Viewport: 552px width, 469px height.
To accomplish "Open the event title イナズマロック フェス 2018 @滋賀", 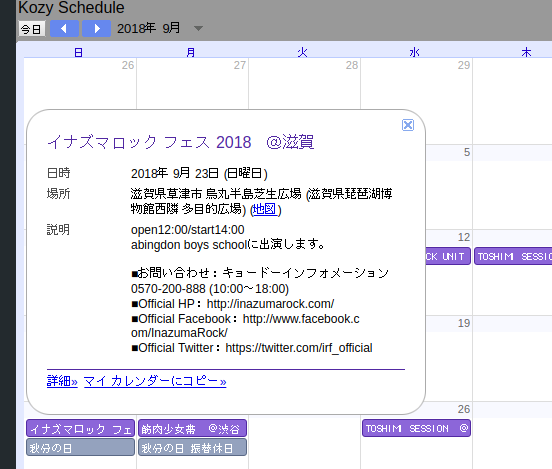I will tap(180, 142).
